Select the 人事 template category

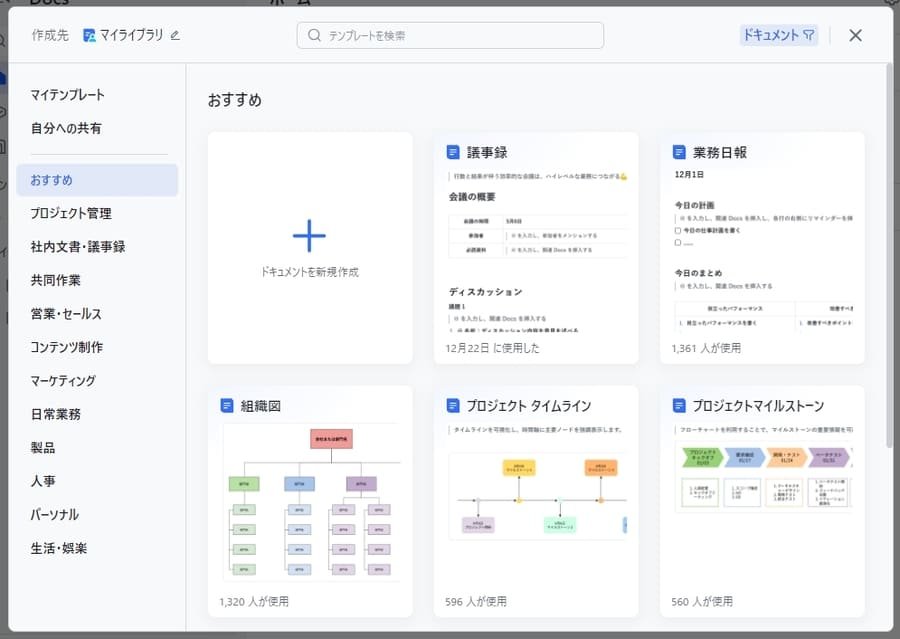[x=42, y=481]
